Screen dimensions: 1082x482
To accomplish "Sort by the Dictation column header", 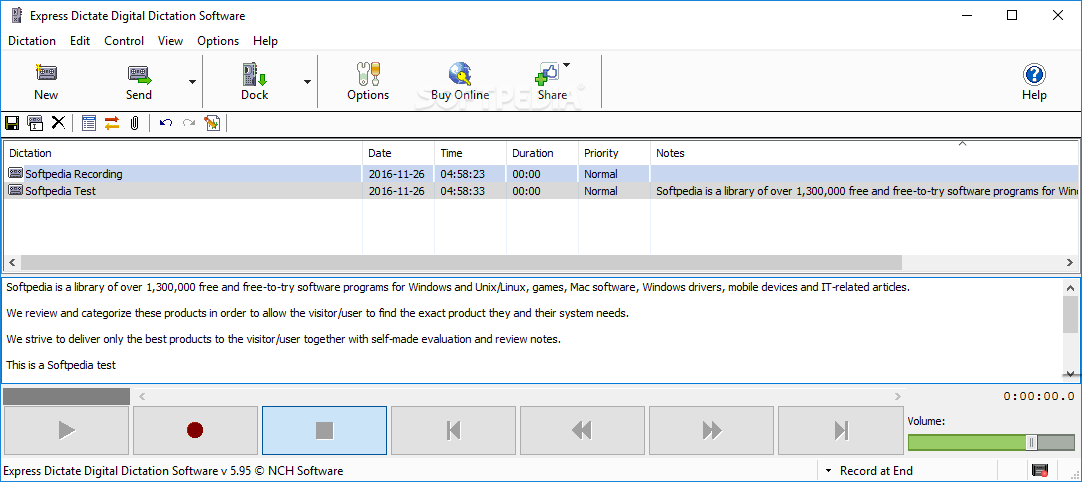I will (184, 153).
